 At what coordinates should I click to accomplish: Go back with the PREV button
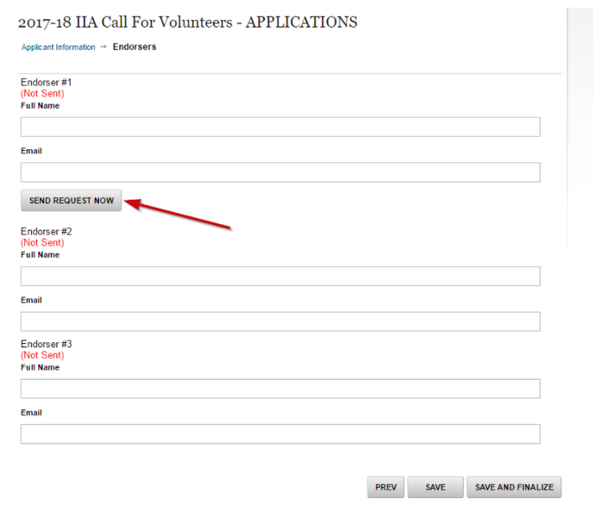click(386, 487)
